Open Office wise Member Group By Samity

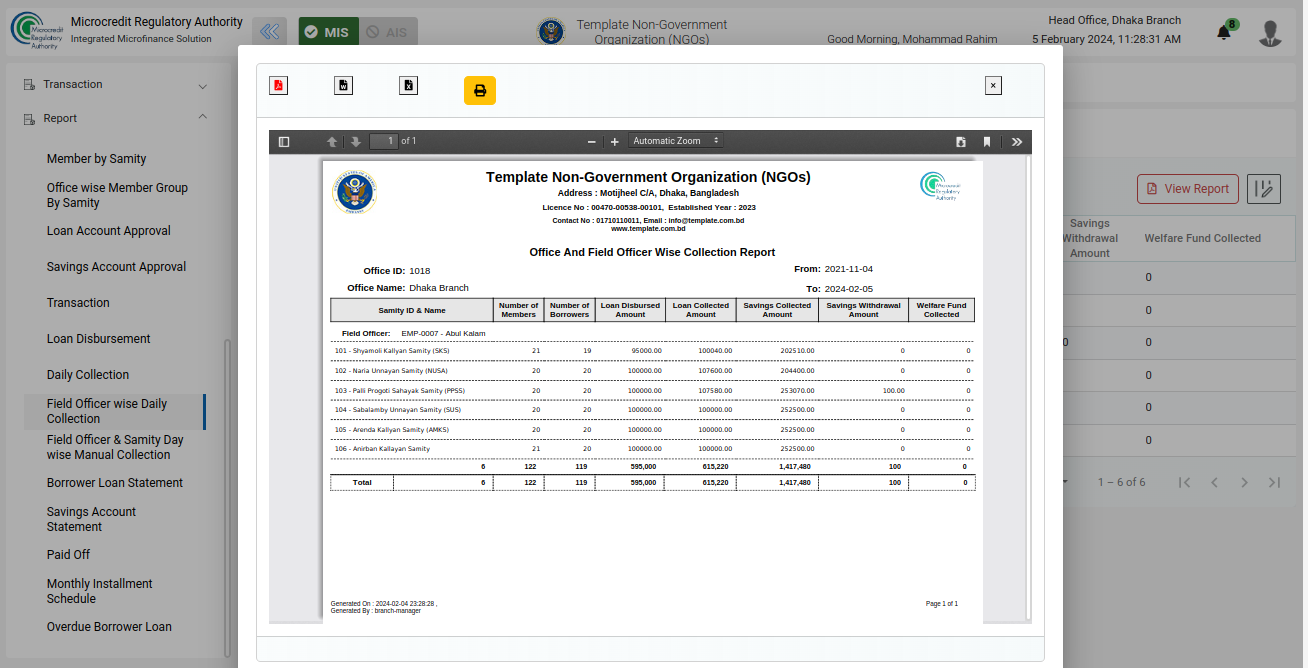point(117,195)
